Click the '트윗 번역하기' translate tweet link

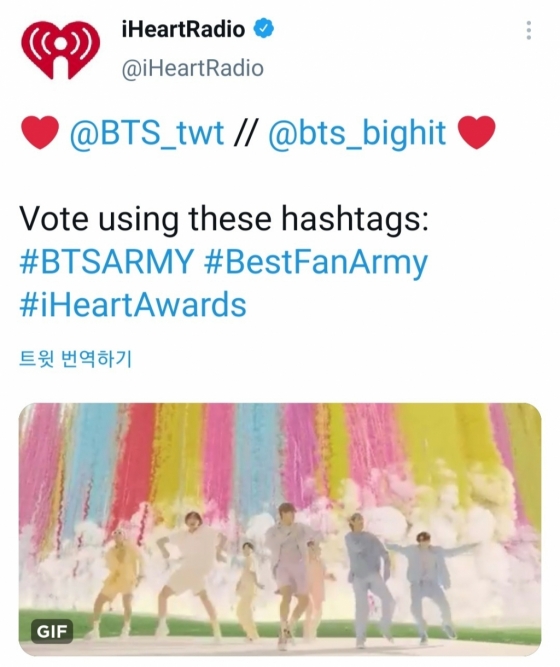[75, 359]
